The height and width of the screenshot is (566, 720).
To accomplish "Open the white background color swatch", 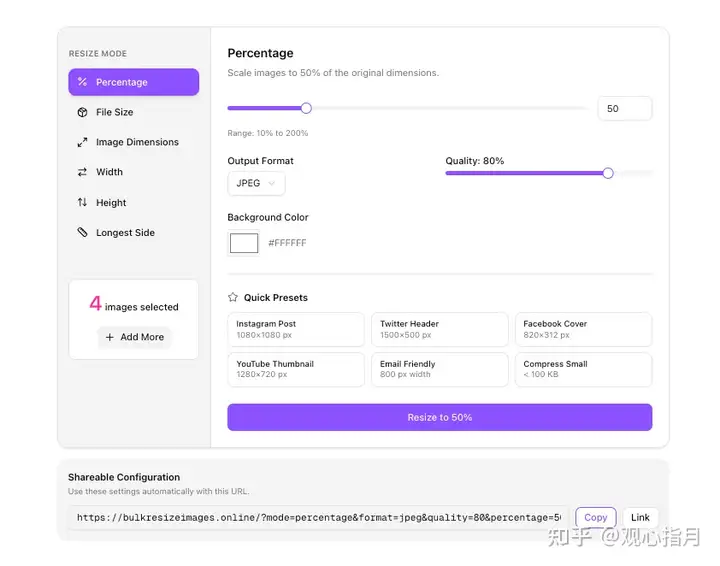I will click(244, 243).
